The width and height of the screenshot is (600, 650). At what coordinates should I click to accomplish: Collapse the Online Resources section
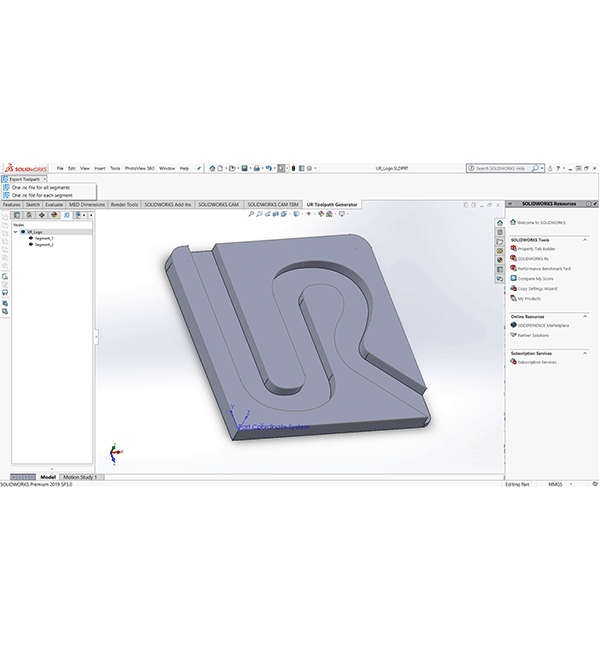point(585,317)
